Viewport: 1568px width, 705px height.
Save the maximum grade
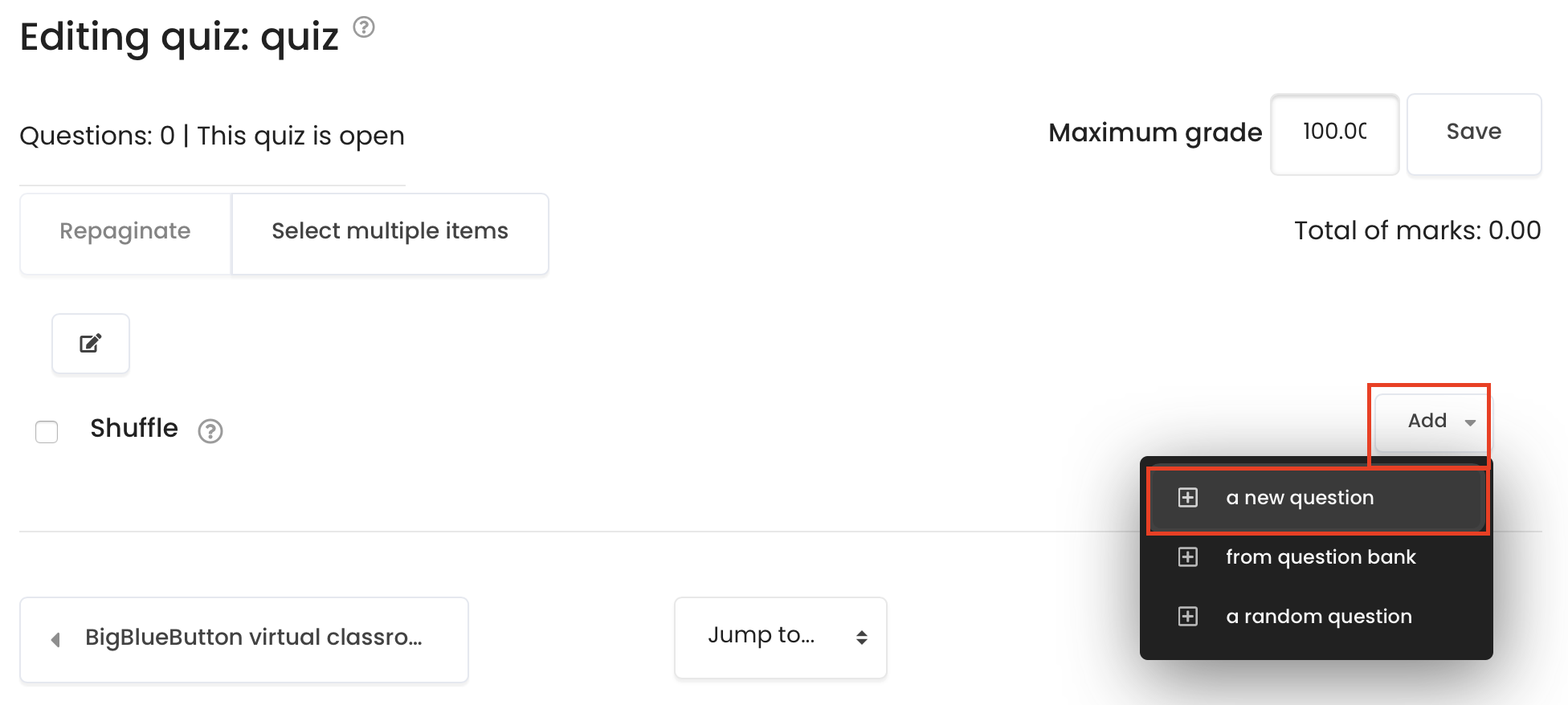[1474, 134]
